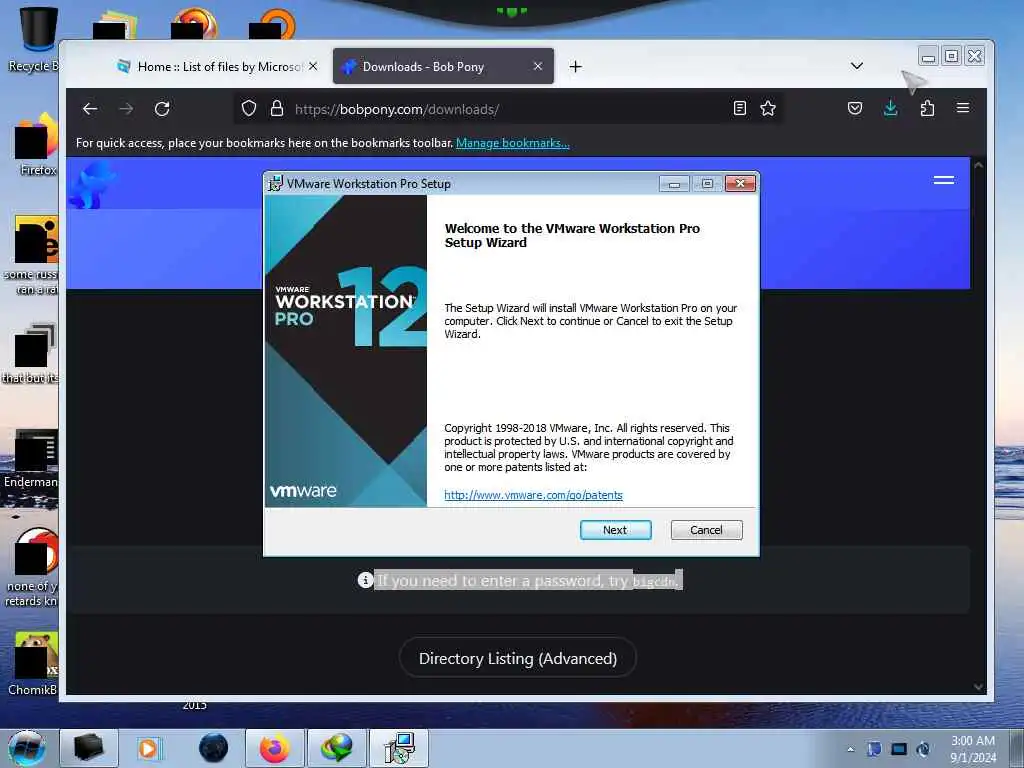The width and height of the screenshot is (1024, 768).
Task: Open Directory Listing (Advanced) button
Action: tap(517, 658)
